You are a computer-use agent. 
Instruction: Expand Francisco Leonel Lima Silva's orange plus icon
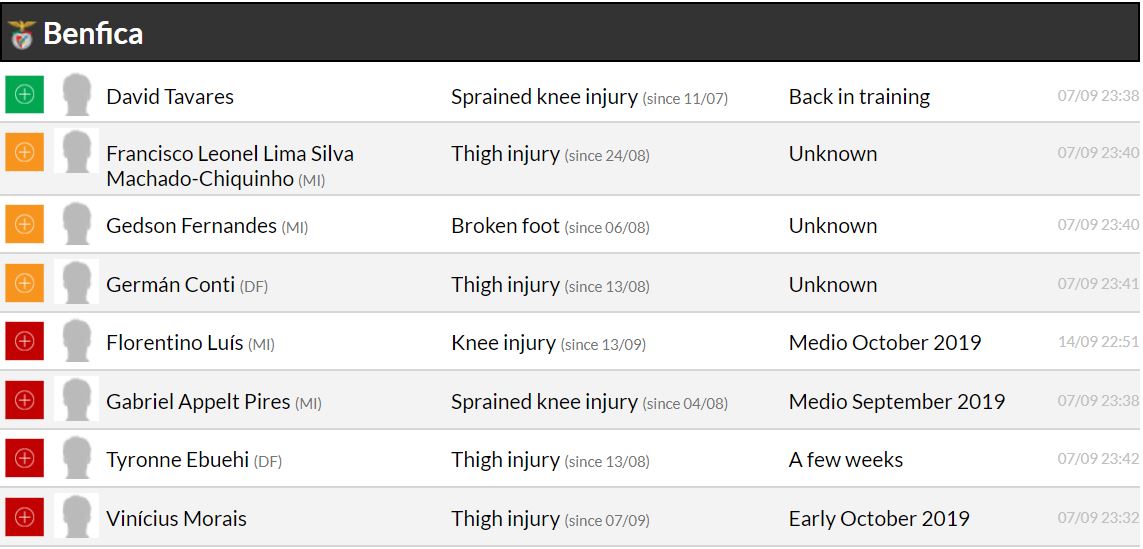click(25, 152)
